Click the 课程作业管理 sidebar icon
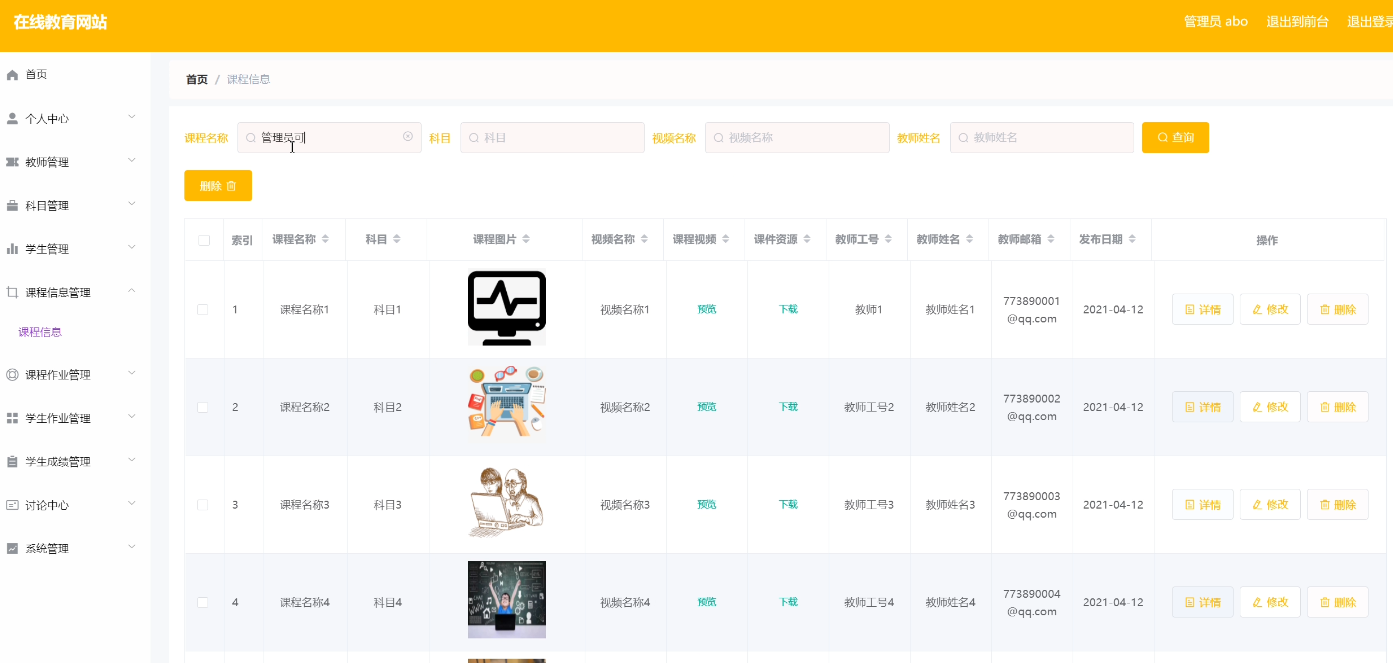 click(12, 375)
